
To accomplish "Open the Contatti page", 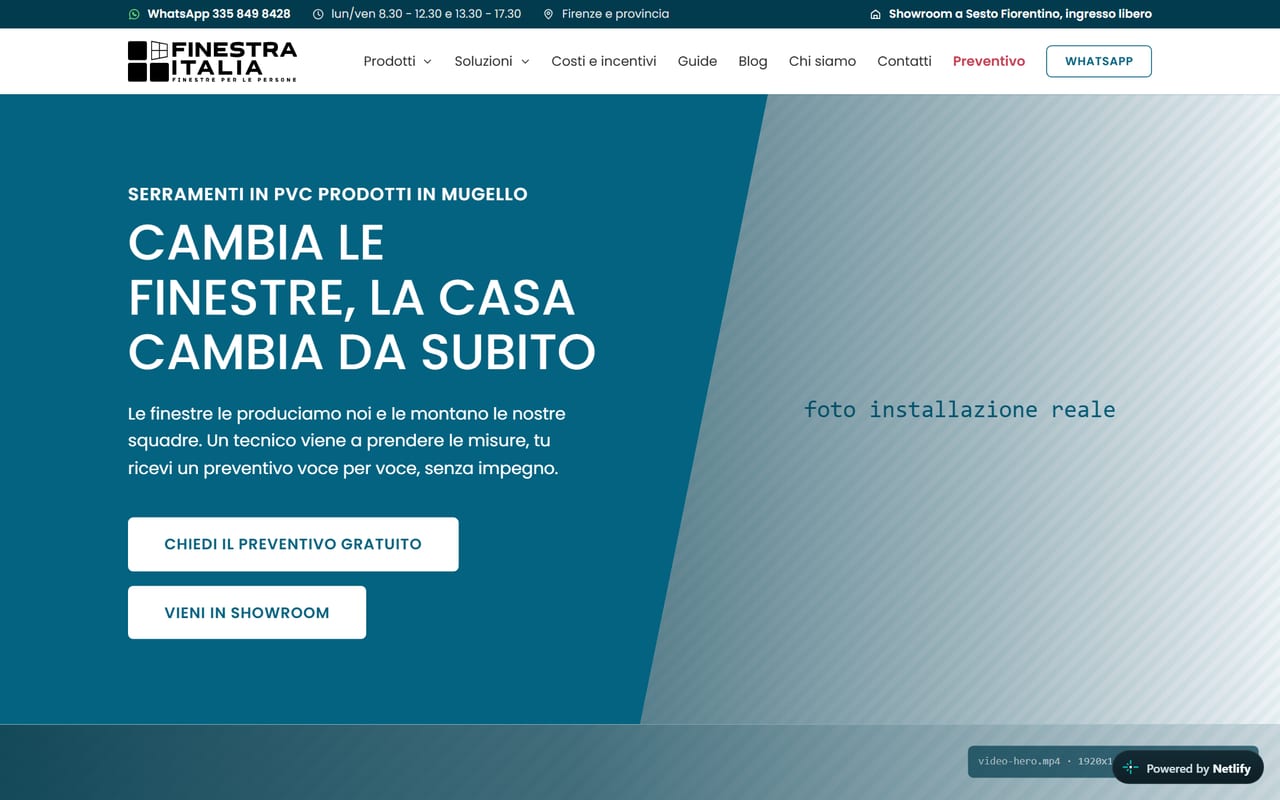I will [x=904, y=61].
